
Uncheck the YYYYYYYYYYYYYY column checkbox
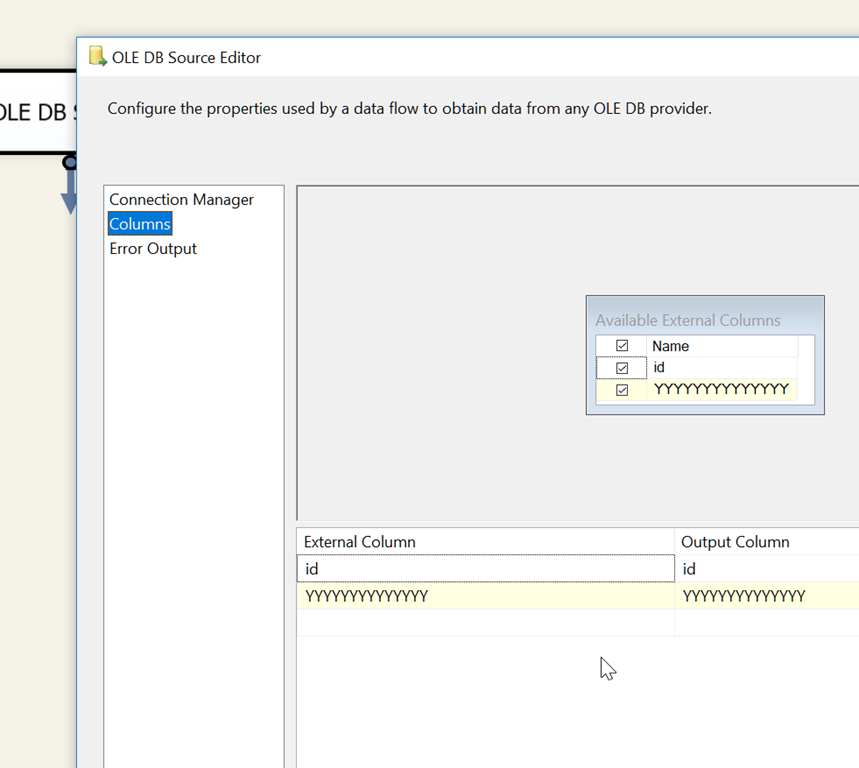pyautogui.click(x=622, y=390)
